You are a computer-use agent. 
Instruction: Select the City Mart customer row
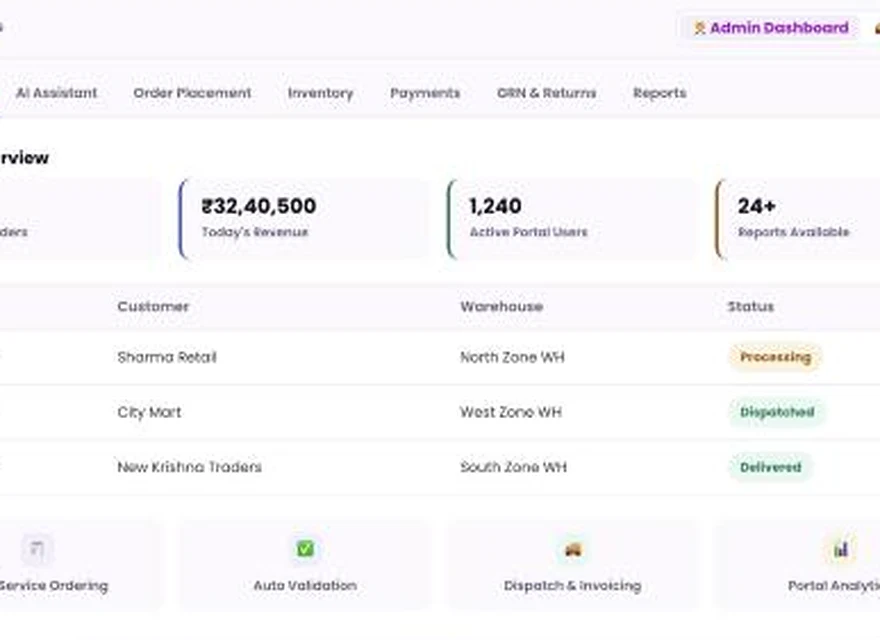coord(440,412)
